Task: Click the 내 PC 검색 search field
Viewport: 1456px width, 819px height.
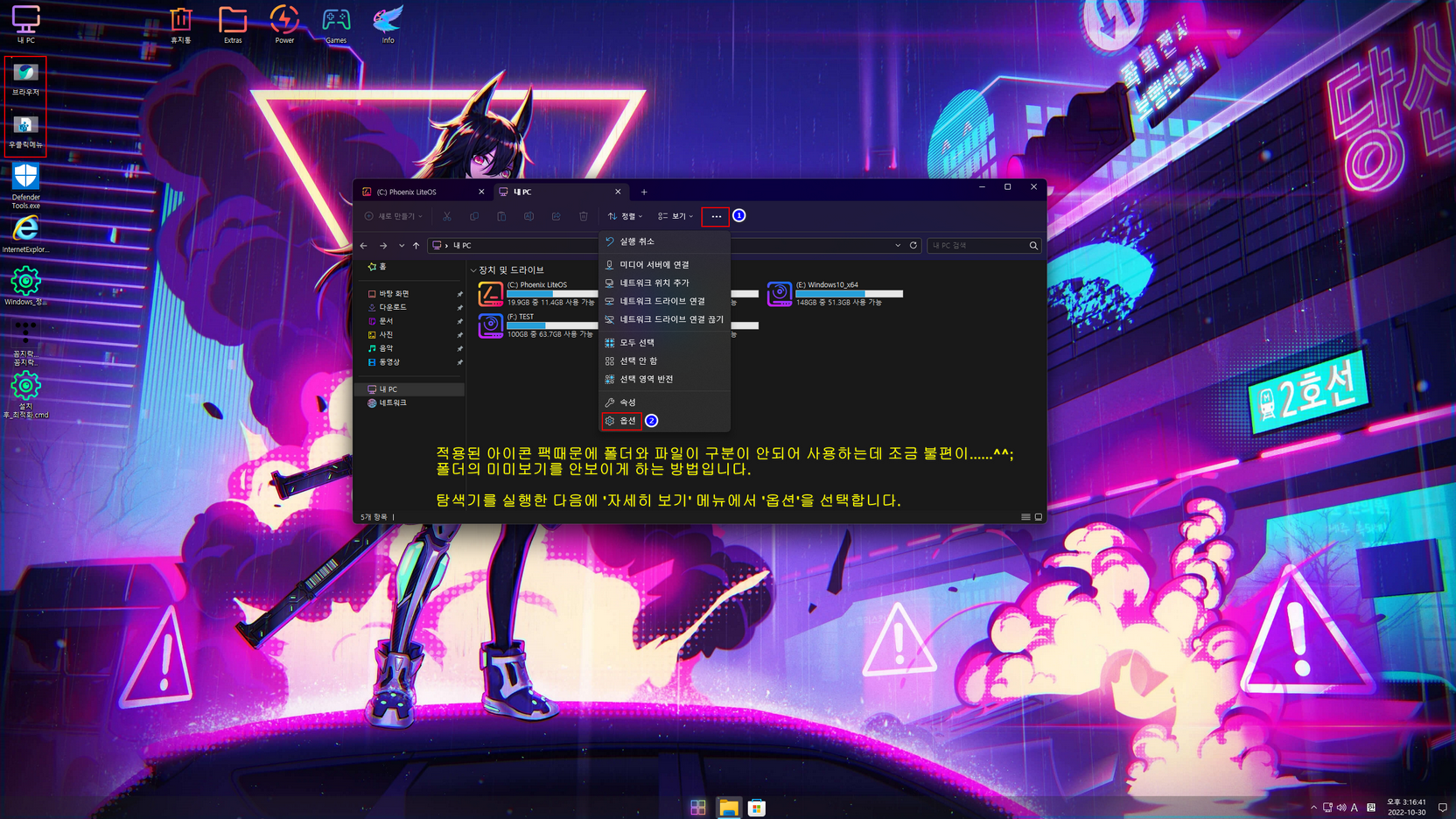Action: pyautogui.click(x=976, y=246)
